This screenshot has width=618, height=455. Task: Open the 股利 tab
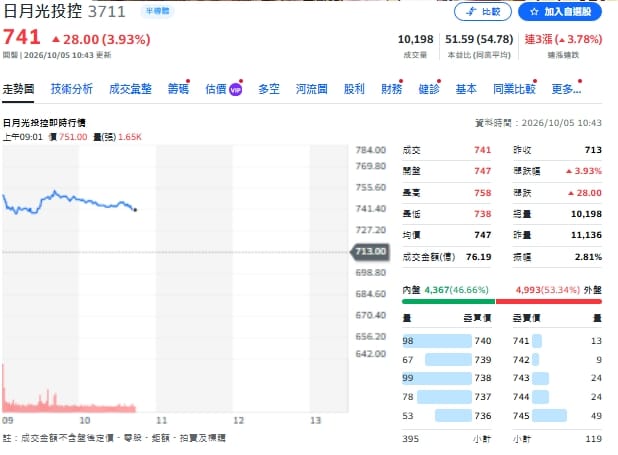(x=354, y=89)
